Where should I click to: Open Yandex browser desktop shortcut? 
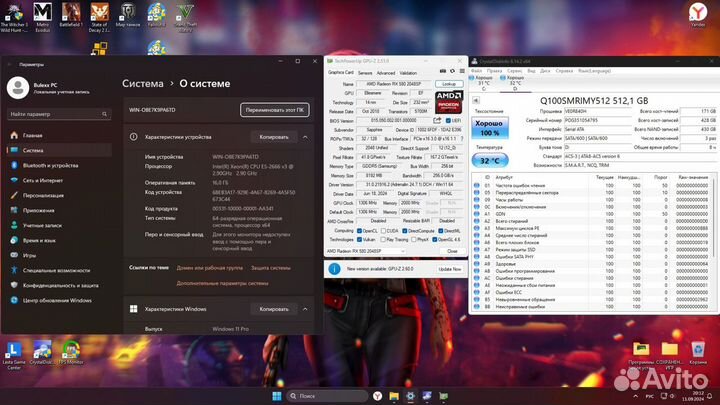(698, 14)
